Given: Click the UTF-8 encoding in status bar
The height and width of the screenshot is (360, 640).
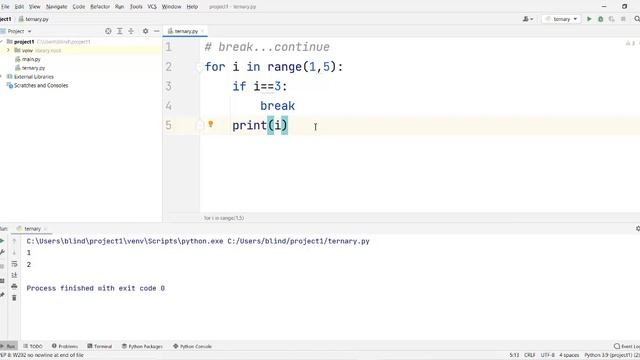Looking at the screenshot, I should (547, 355).
